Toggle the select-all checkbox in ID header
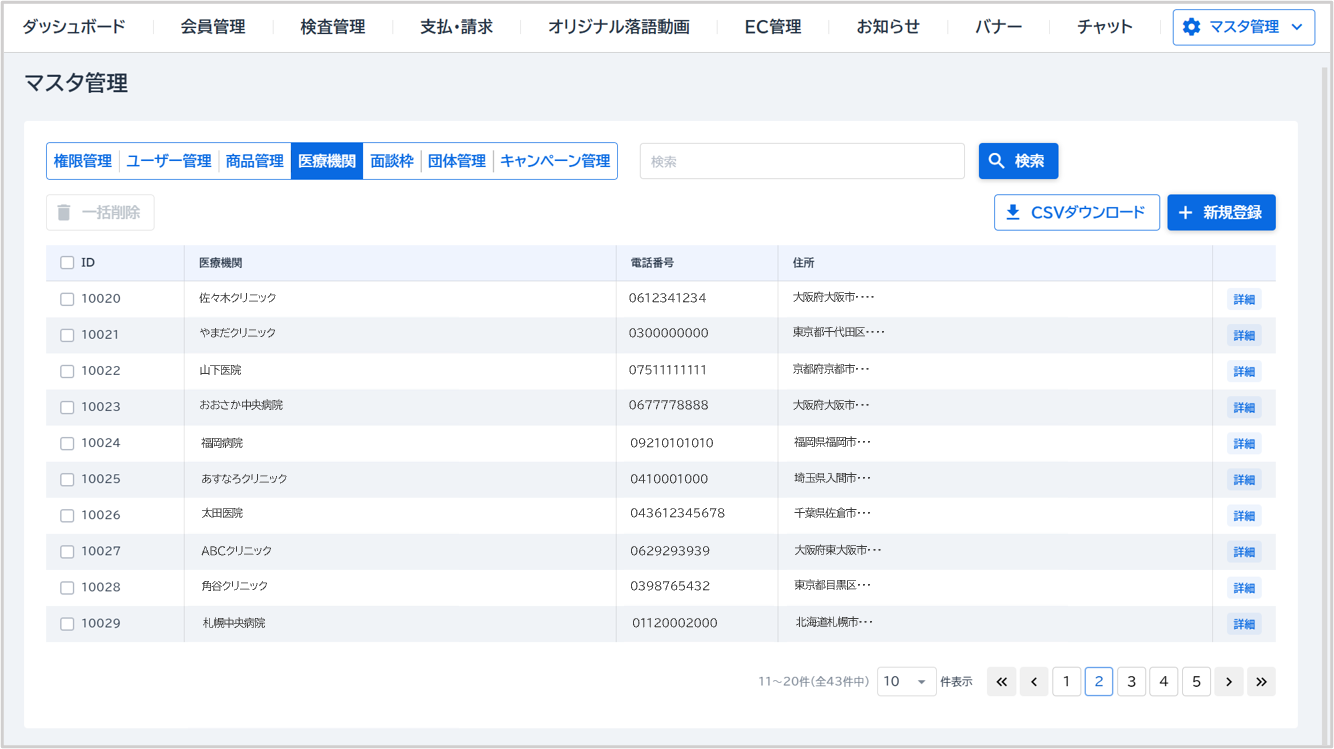 67,263
